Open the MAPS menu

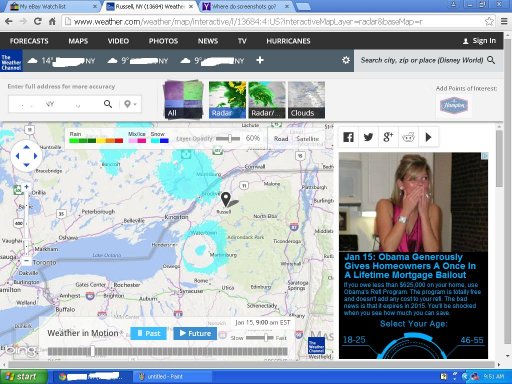pyautogui.click(x=78, y=41)
